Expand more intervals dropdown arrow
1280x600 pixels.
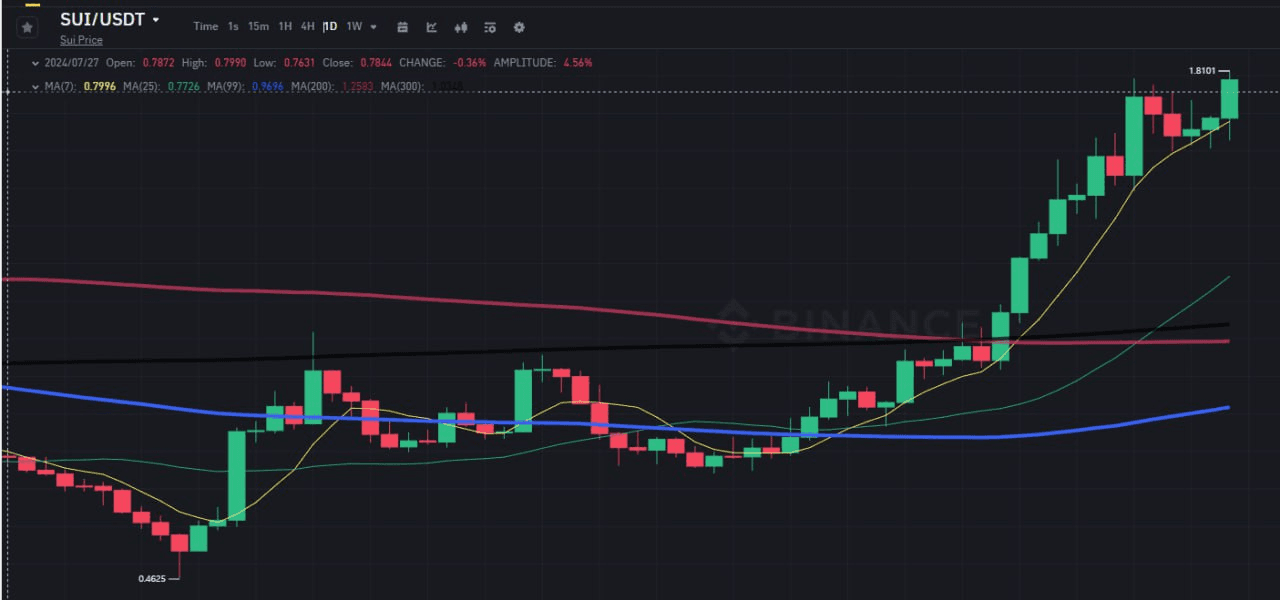(x=374, y=27)
